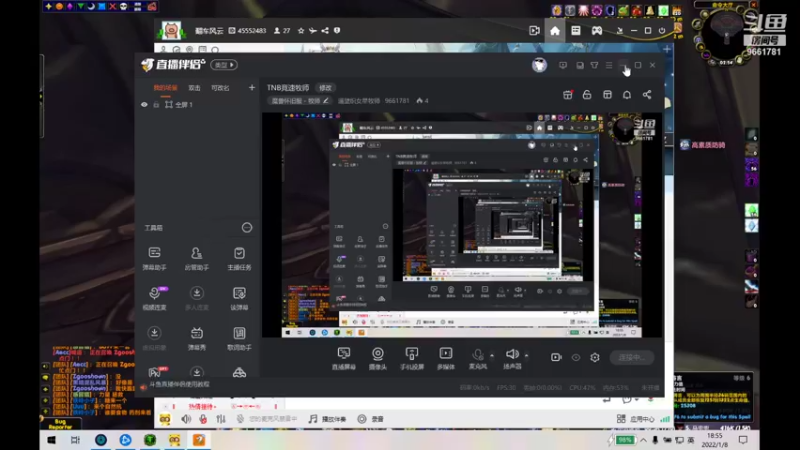
Task: Switch to the third scene tab
Action: coord(220,88)
